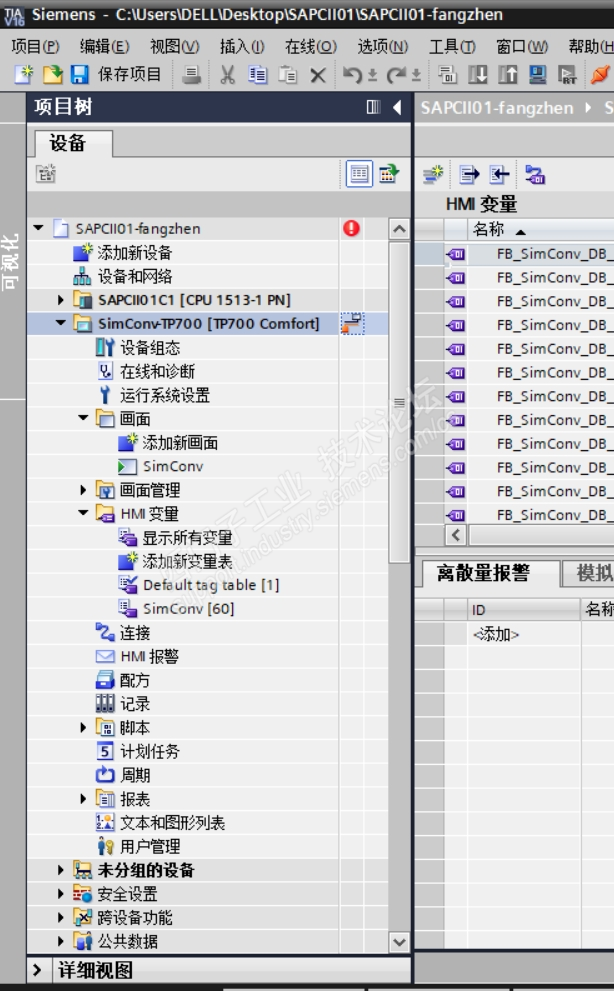Undo the last action
Viewport: 614px width, 991px height.
pos(352,75)
